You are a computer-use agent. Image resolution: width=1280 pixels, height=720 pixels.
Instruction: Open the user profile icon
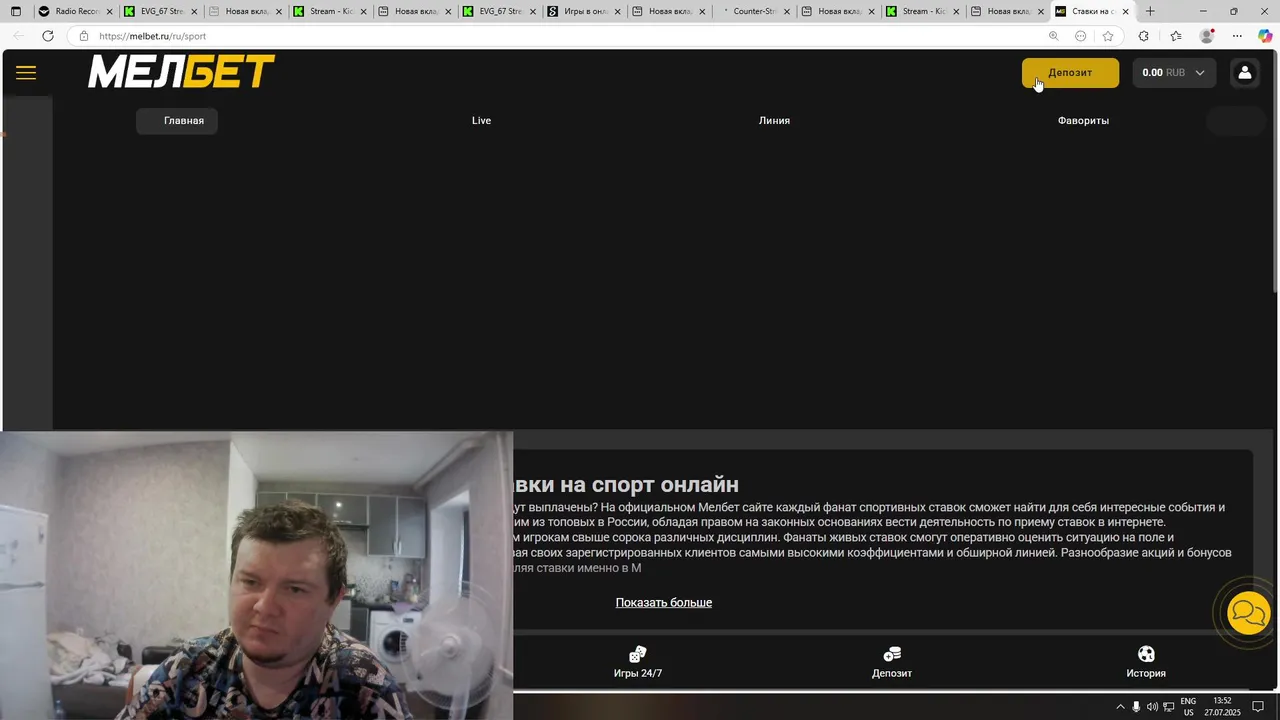pos(1244,72)
